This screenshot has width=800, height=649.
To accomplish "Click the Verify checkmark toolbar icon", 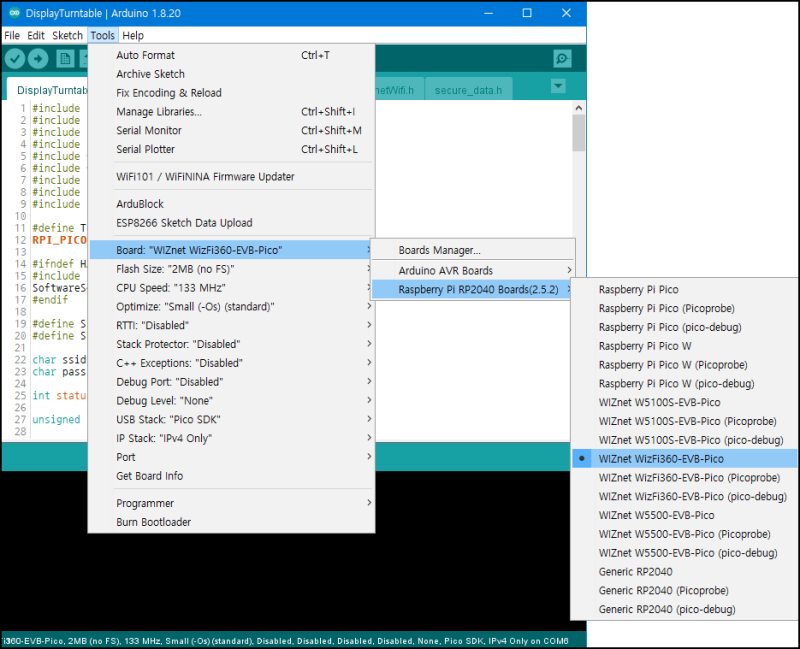I will [x=15, y=59].
